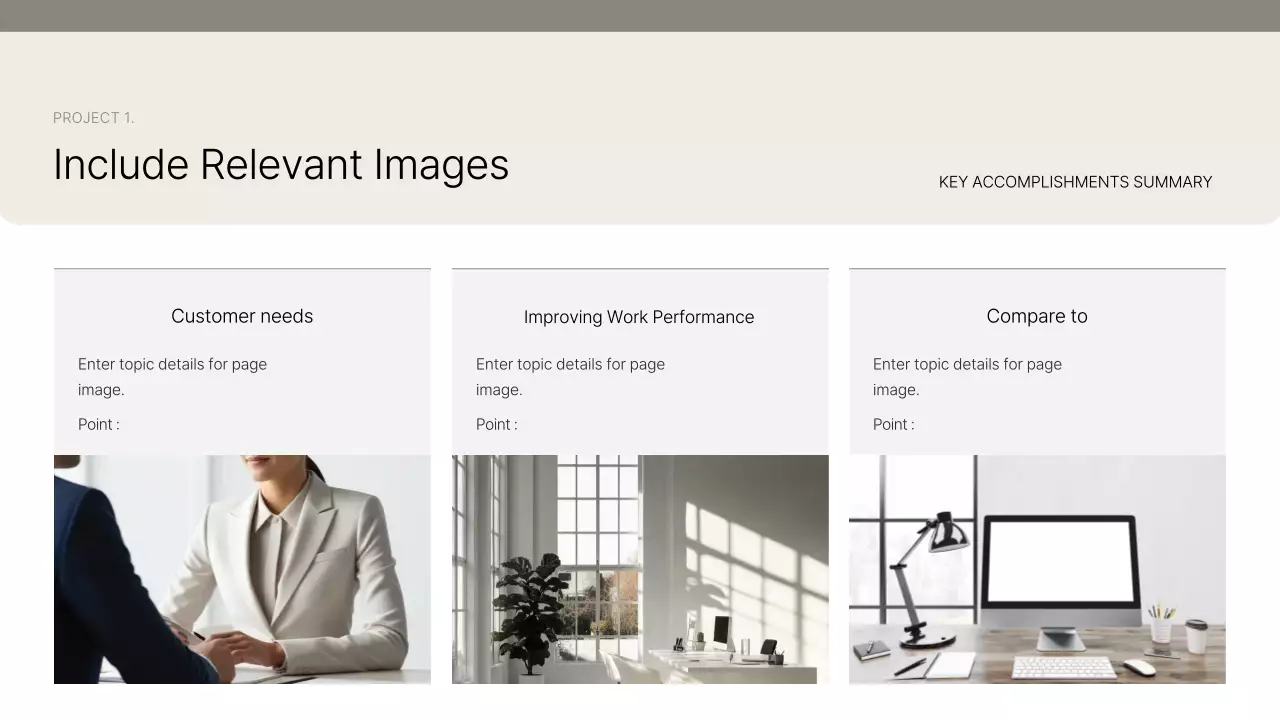
Task: Select the Point text in the third column
Action: [893, 424]
